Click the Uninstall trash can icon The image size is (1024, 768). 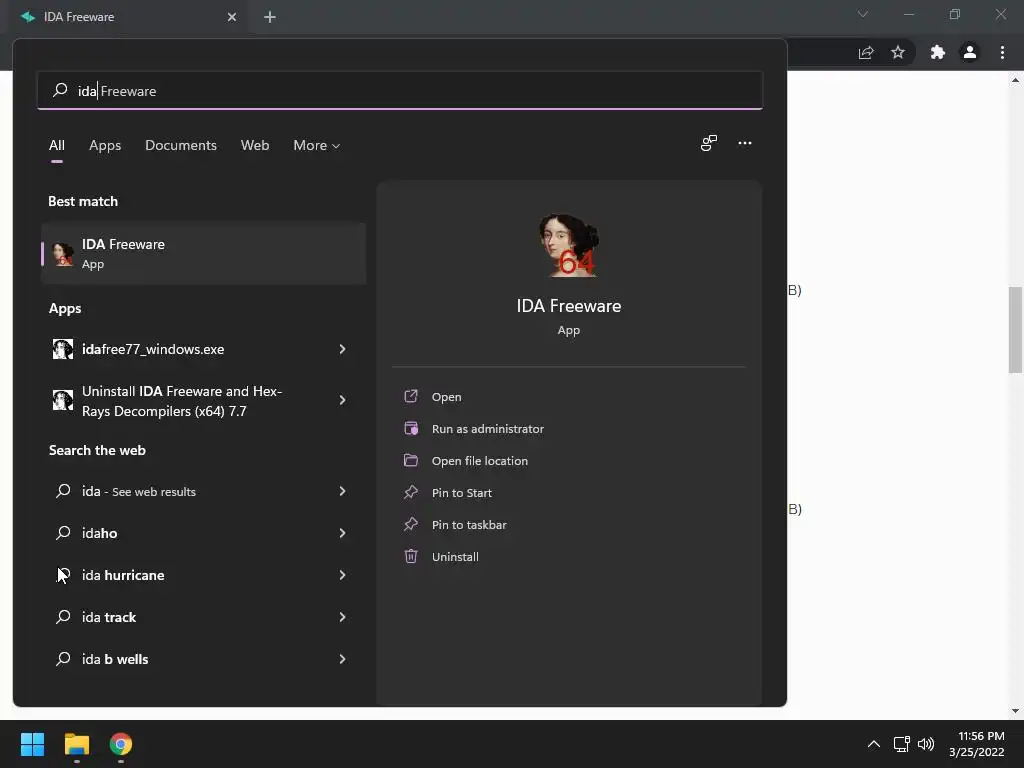(411, 556)
